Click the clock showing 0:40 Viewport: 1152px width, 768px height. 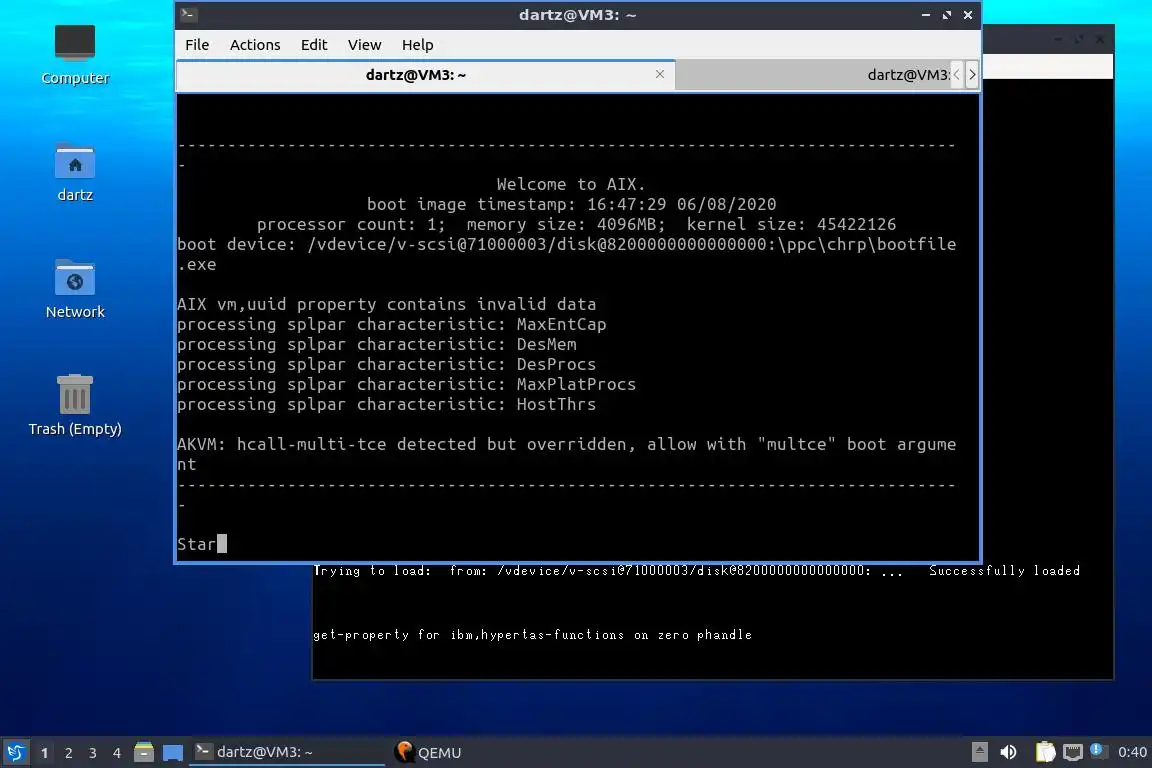(x=1132, y=752)
